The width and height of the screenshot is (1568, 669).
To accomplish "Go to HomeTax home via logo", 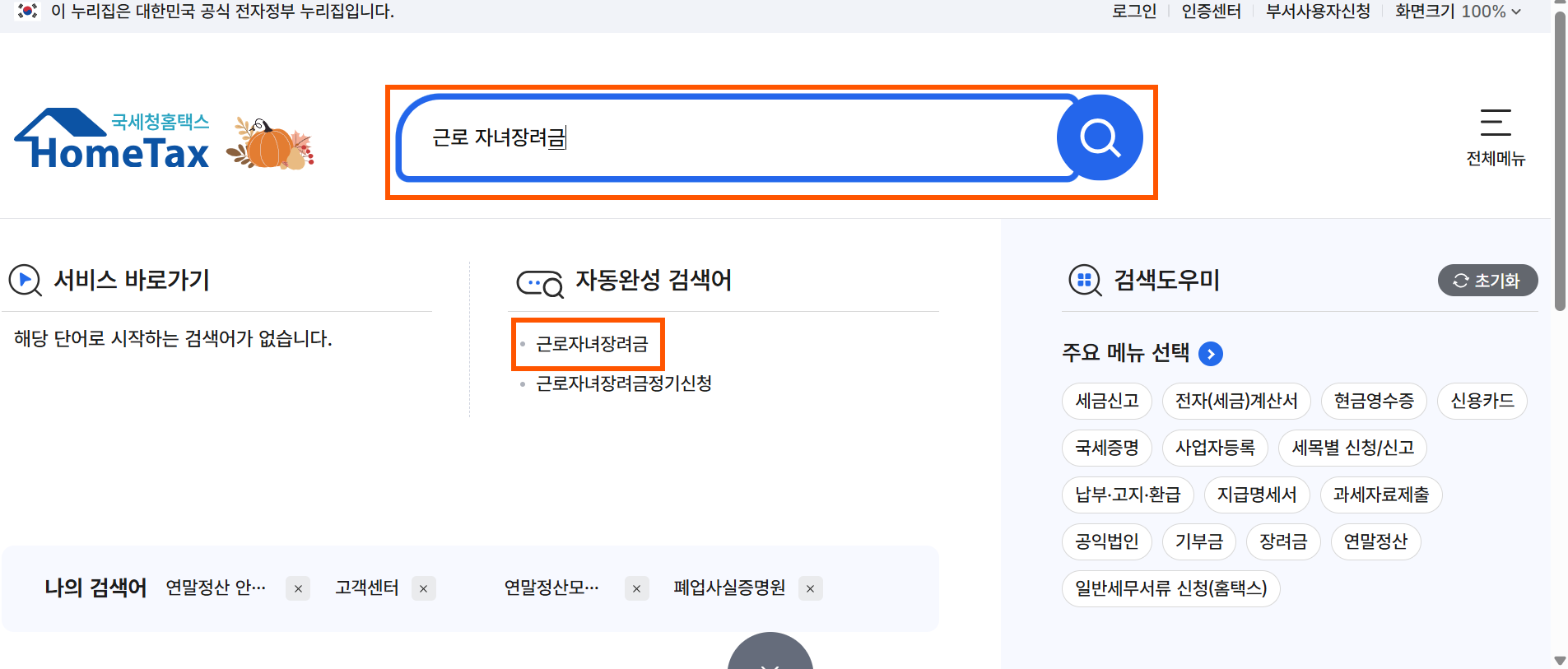I will [112, 140].
